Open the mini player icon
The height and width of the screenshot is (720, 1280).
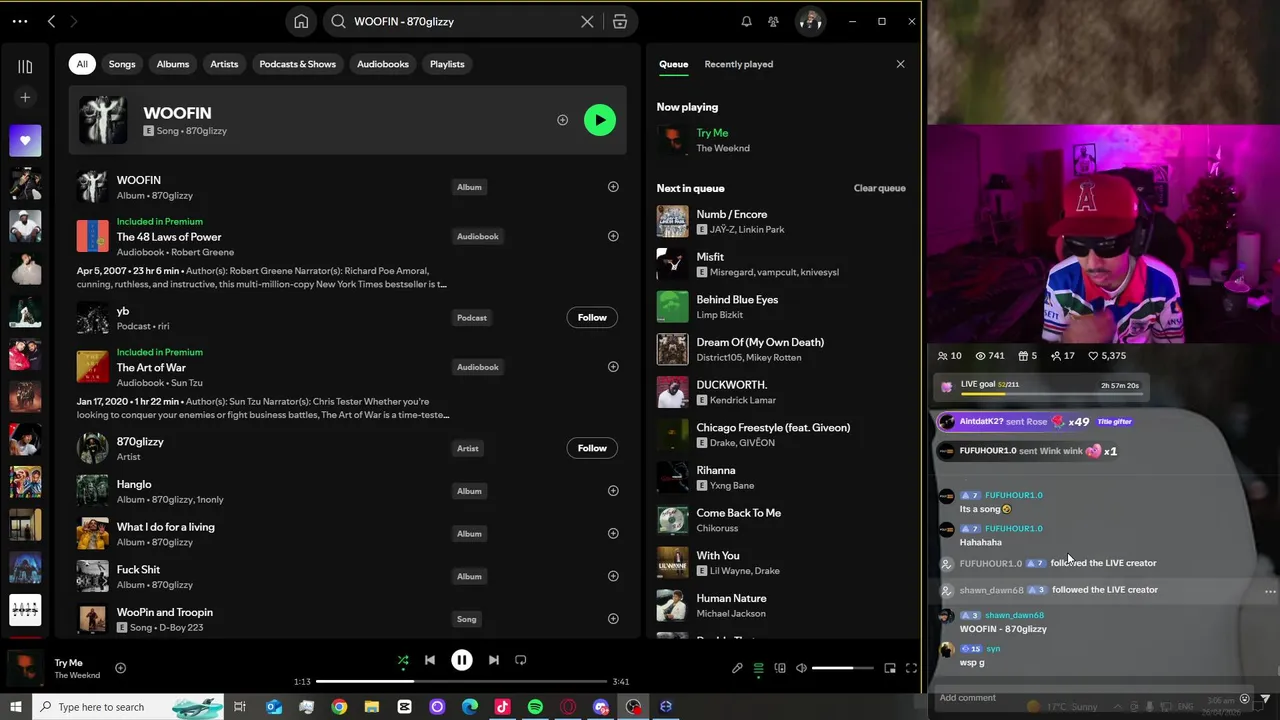point(890,668)
